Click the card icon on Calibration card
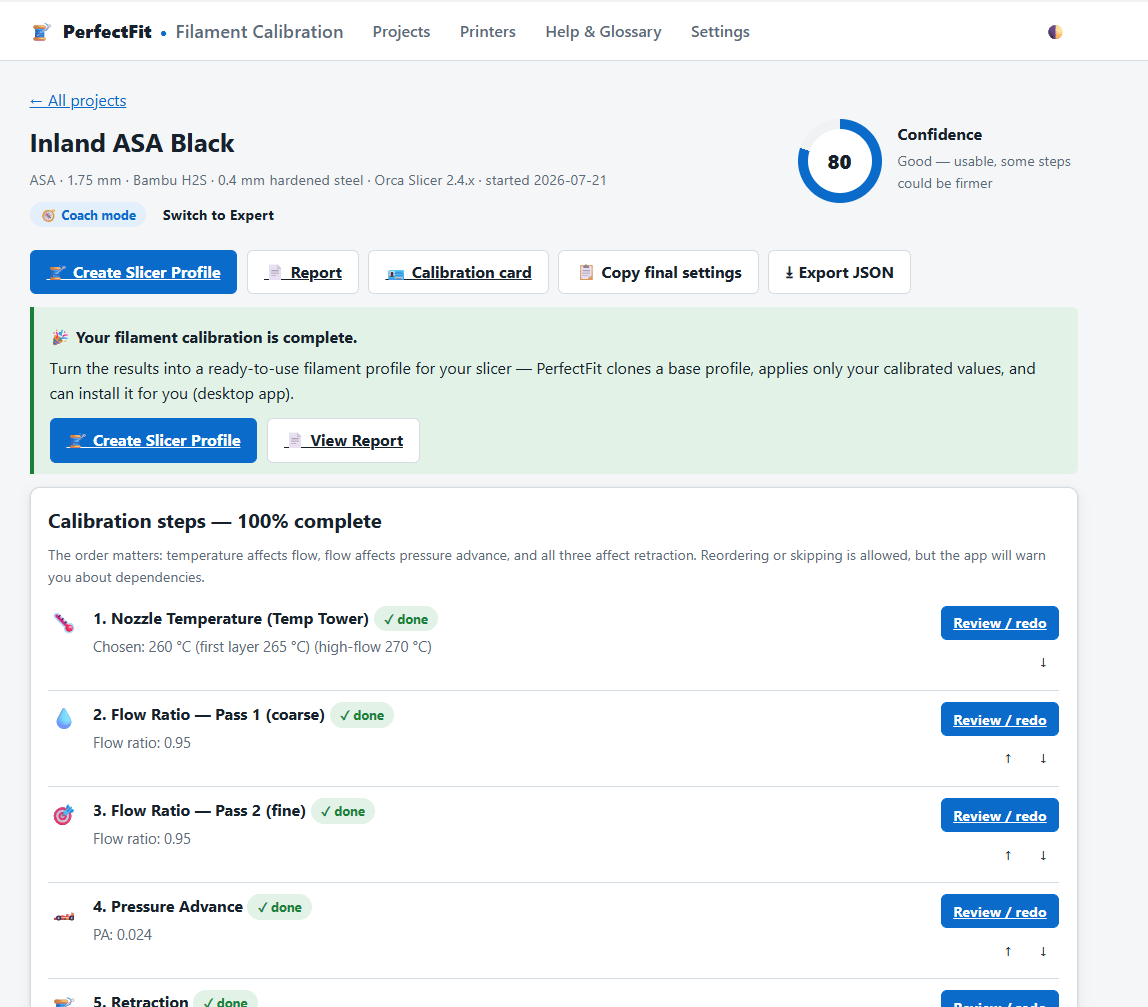The height and width of the screenshot is (1007, 1148). (395, 274)
